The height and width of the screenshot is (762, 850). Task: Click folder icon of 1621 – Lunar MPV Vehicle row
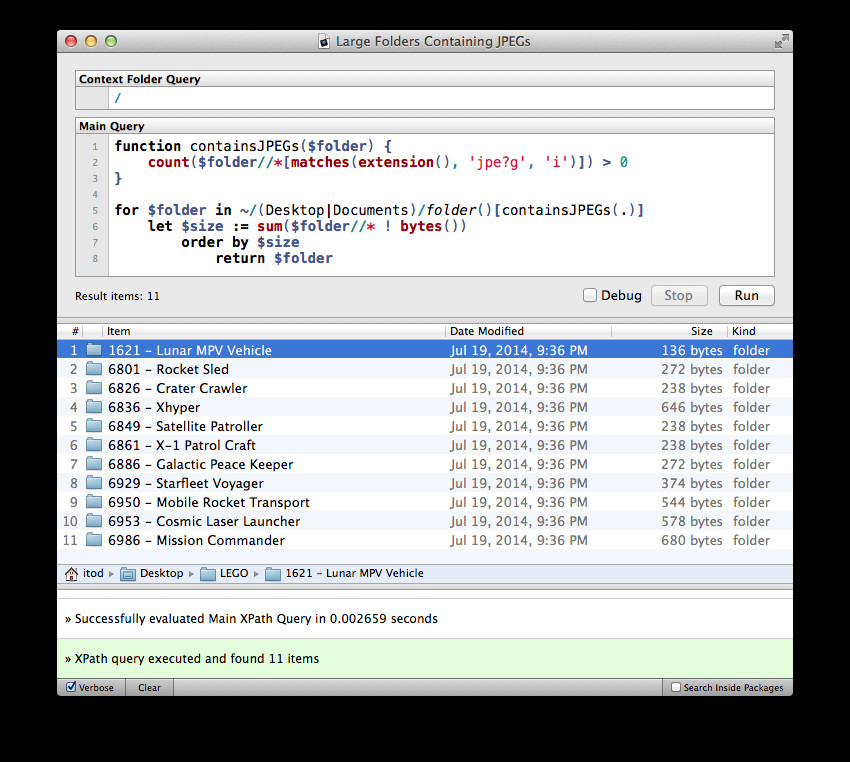(x=94, y=350)
